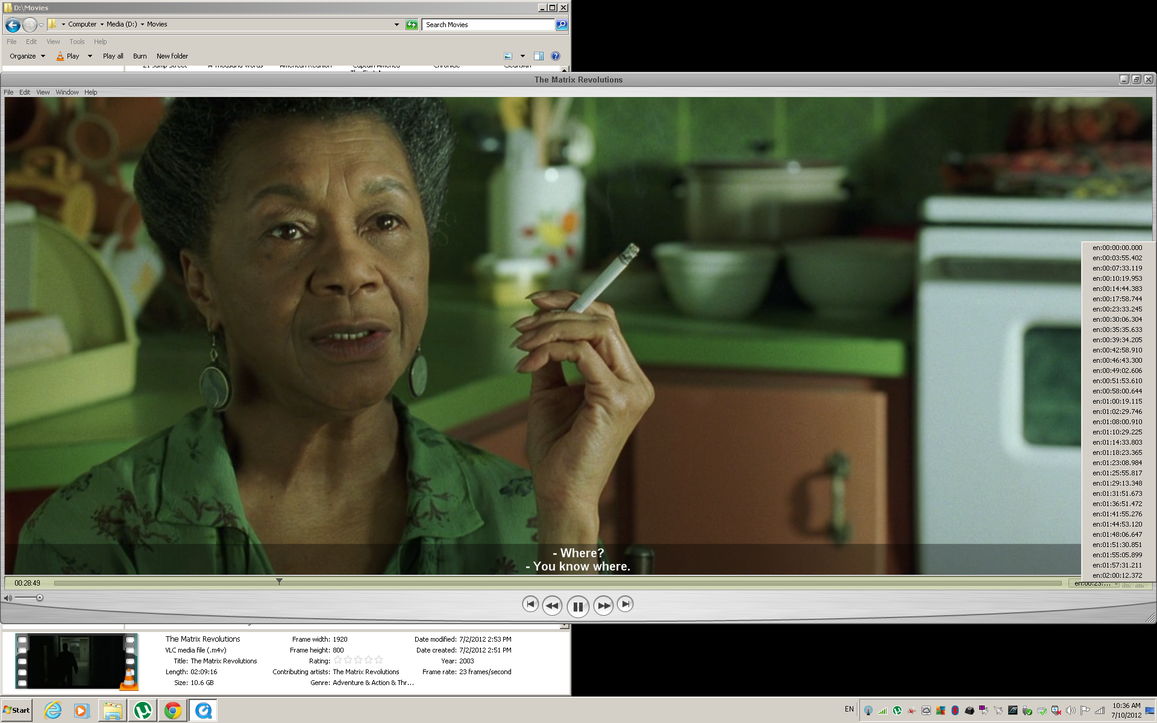Toggle the preview pane button
1157x723 pixels.
[x=538, y=56]
